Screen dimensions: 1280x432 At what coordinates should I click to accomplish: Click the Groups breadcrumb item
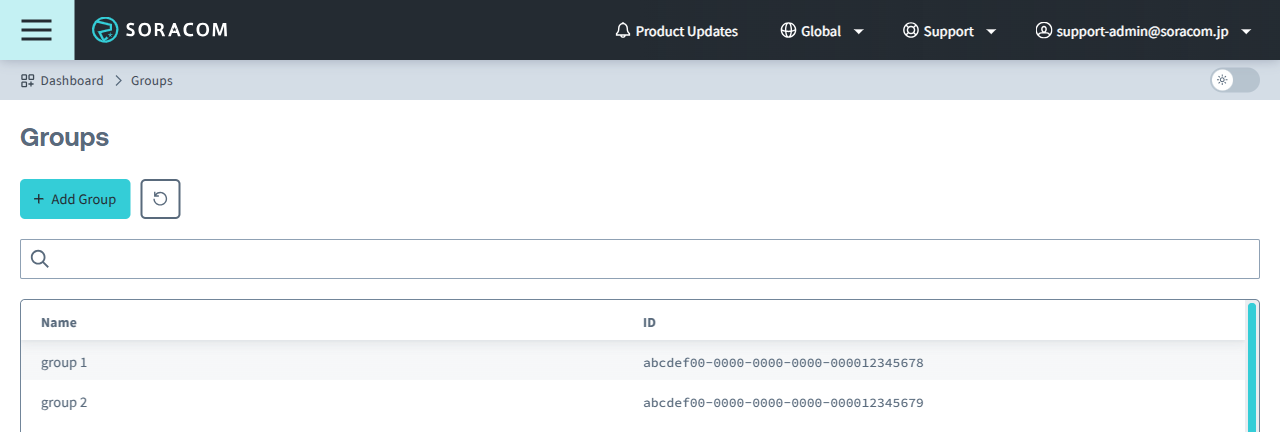tap(152, 80)
